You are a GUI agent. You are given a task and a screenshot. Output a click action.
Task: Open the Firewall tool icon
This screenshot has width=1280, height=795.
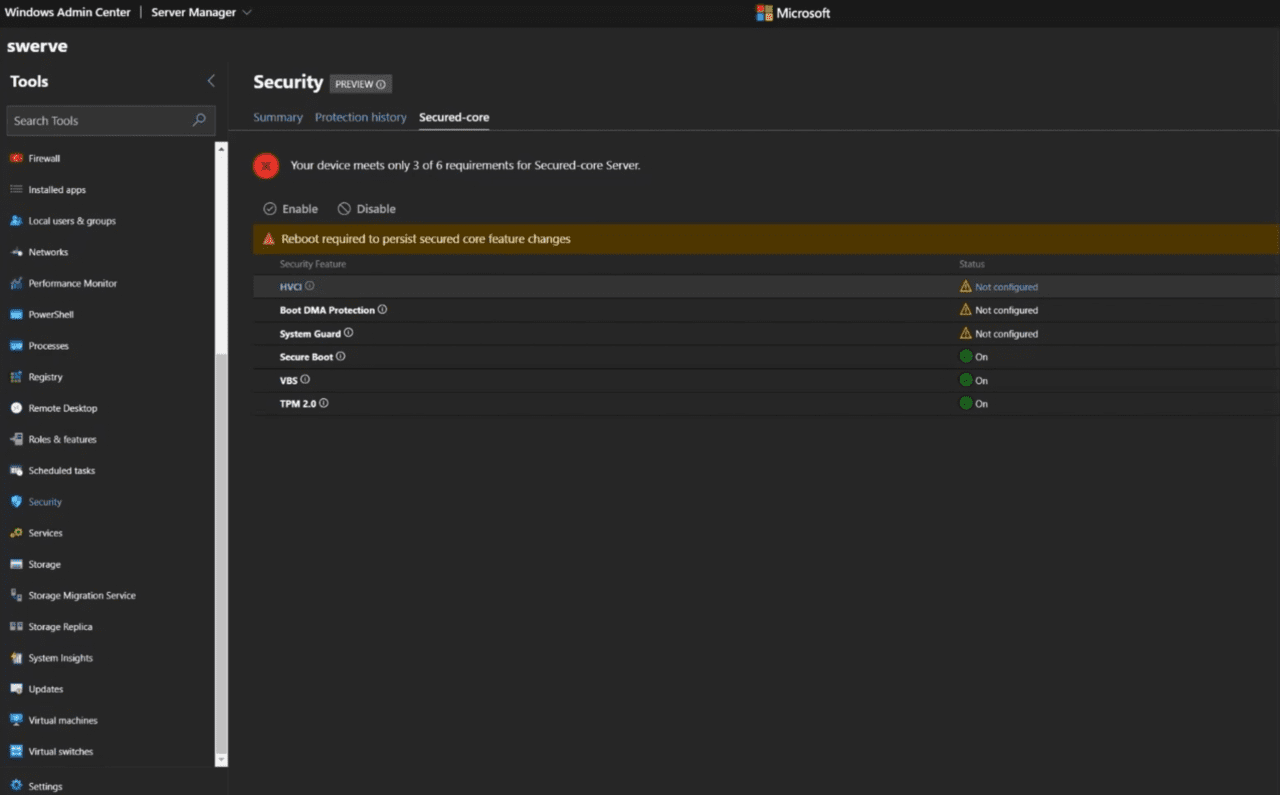point(16,158)
